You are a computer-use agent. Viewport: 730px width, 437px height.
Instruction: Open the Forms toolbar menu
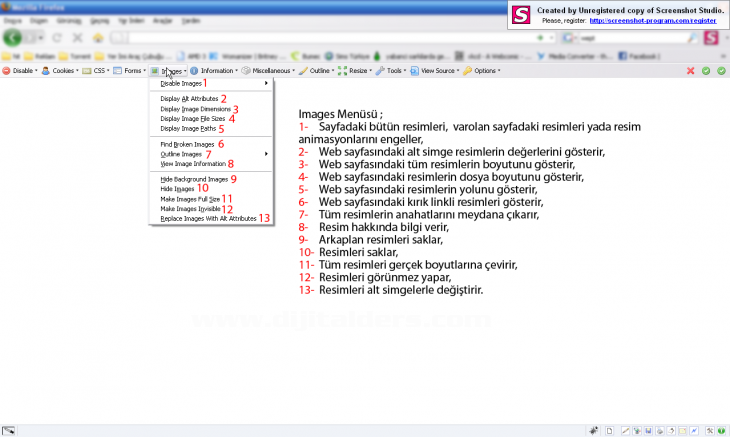(x=132, y=71)
